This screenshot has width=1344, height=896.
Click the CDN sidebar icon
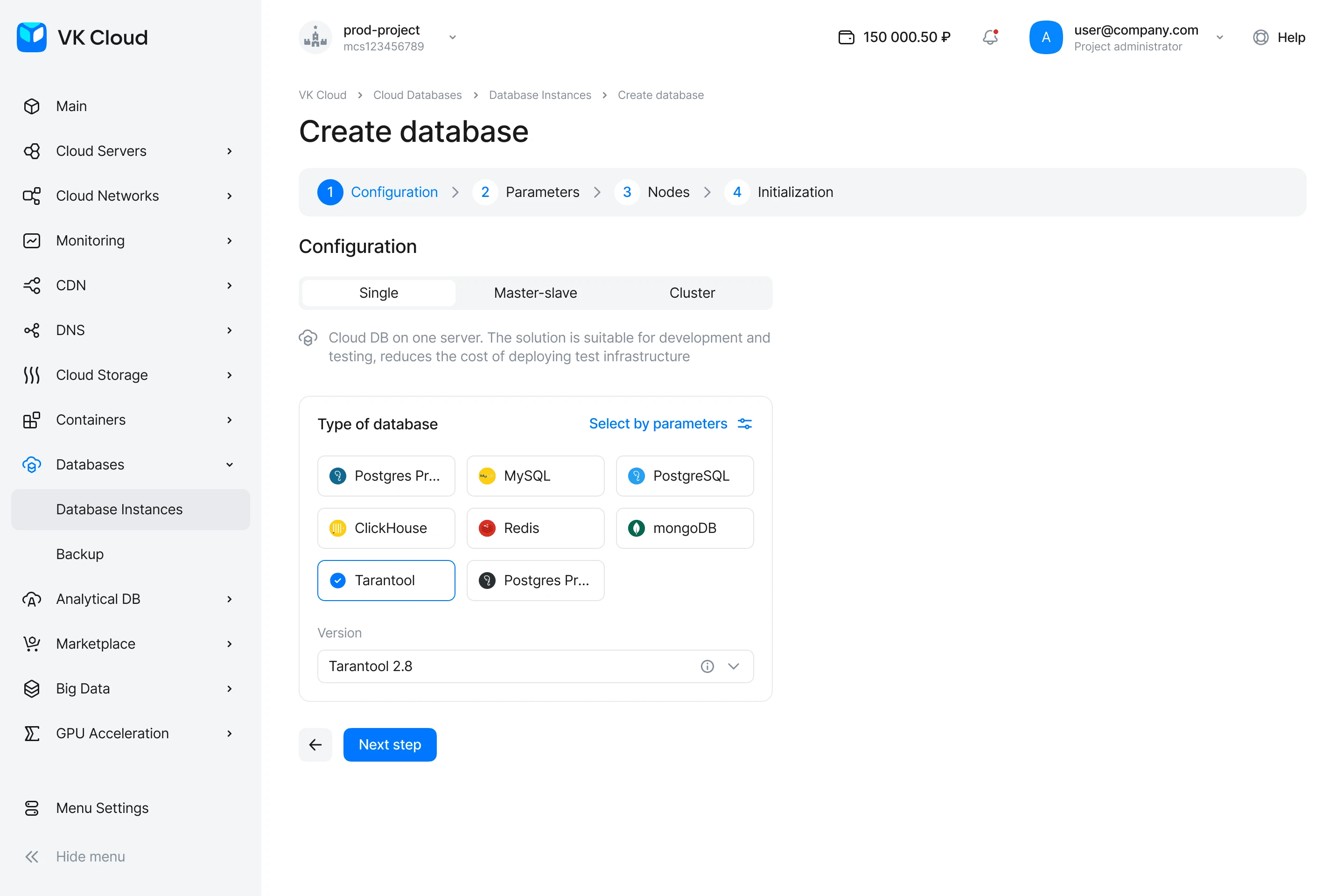32,285
